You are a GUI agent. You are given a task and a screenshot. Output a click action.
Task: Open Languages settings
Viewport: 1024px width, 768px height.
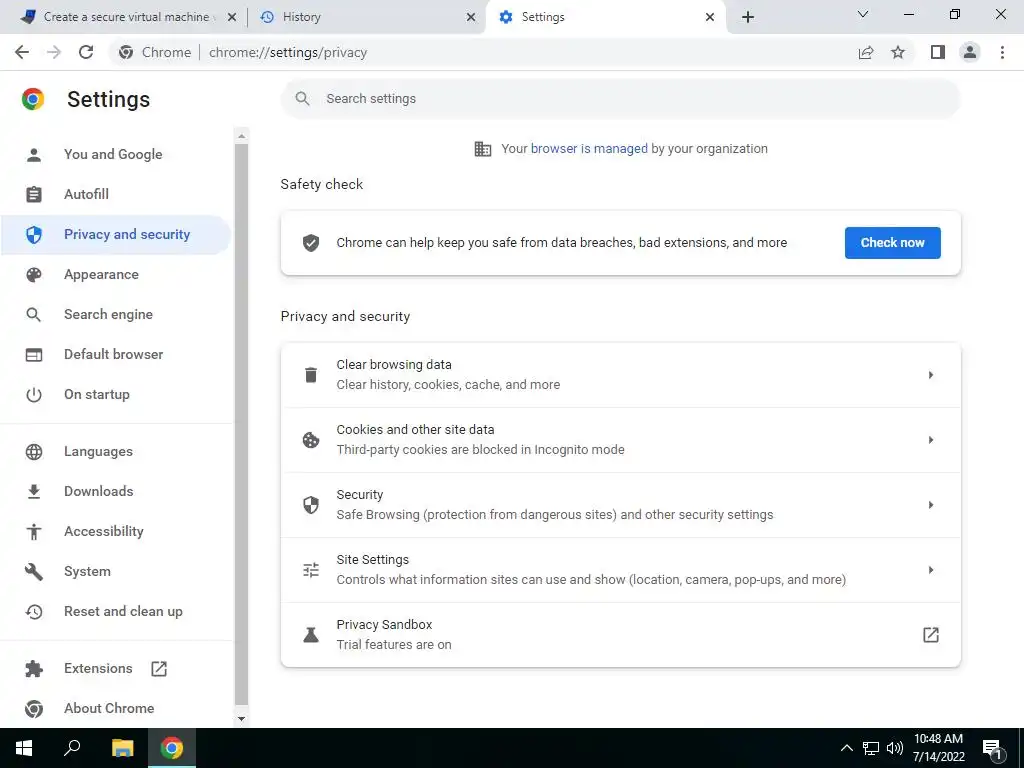coord(115,451)
